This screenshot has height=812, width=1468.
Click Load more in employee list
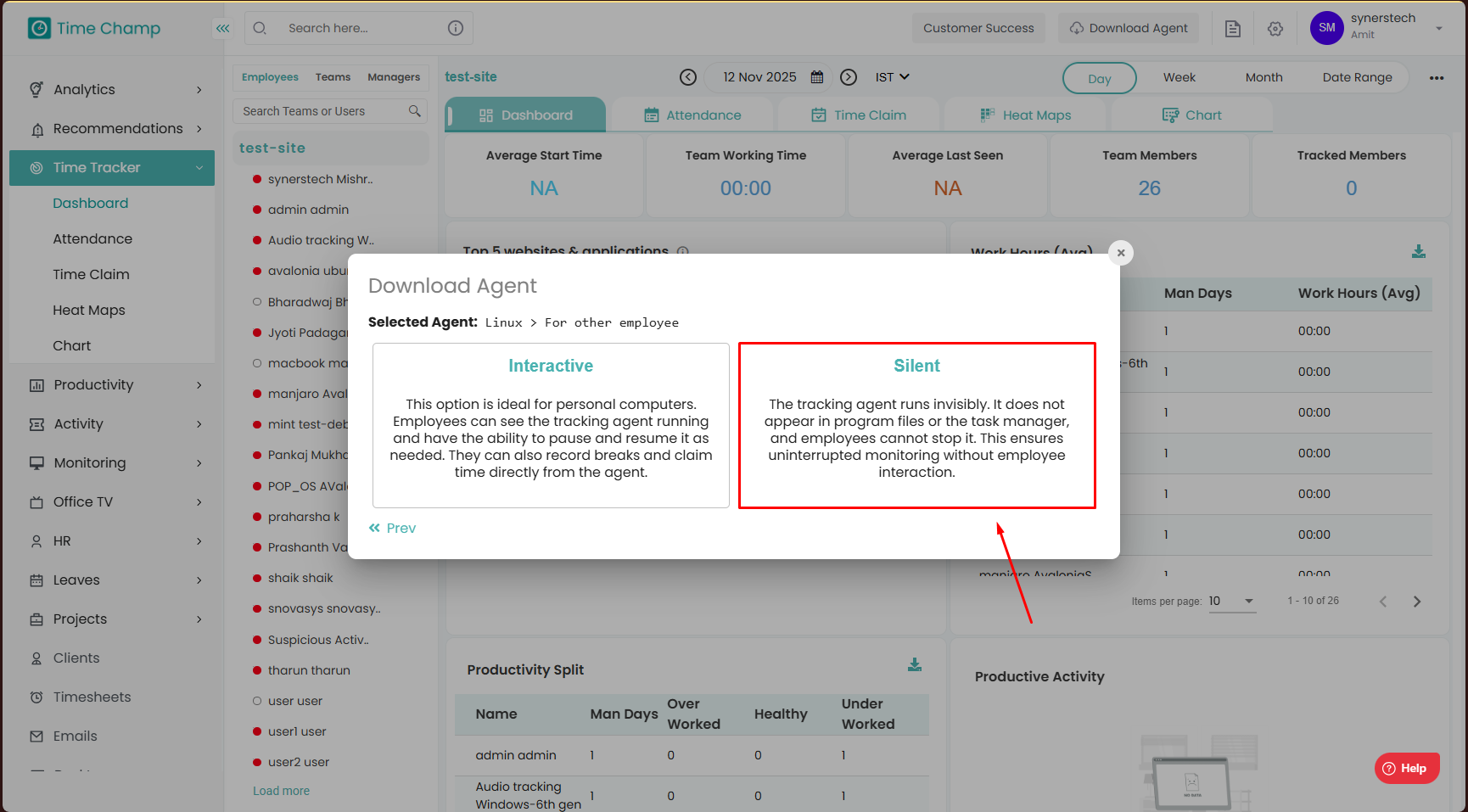tap(281, 791)
